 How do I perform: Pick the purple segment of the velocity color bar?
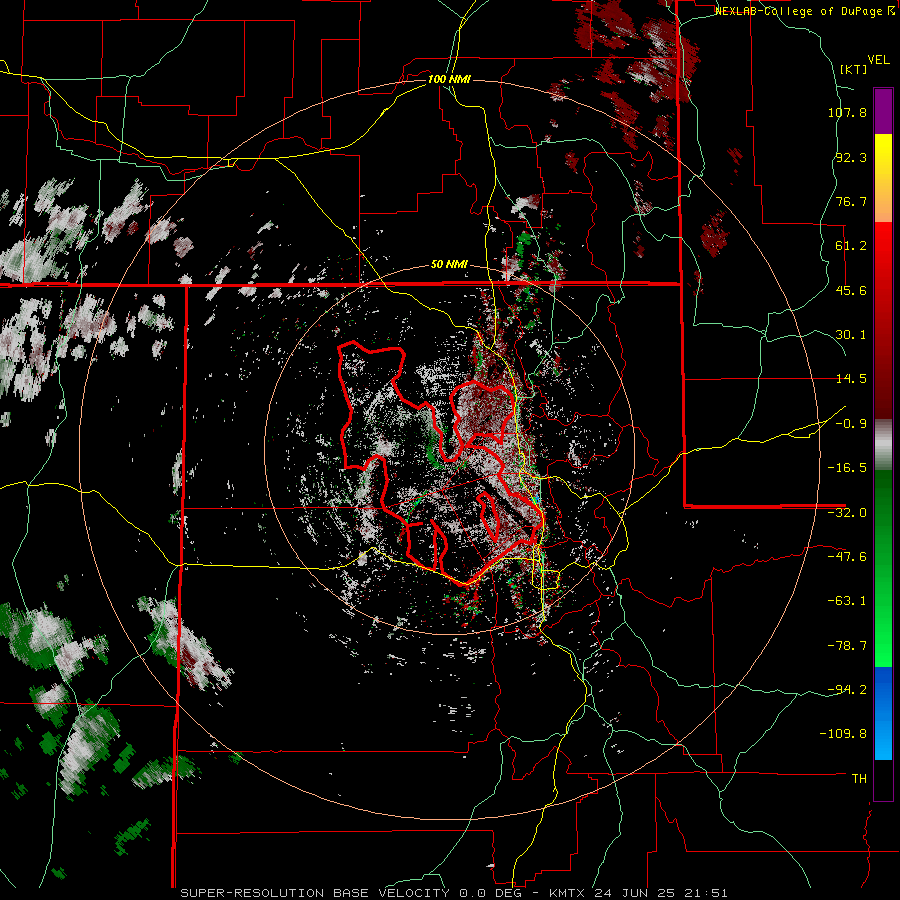[883, 112]
